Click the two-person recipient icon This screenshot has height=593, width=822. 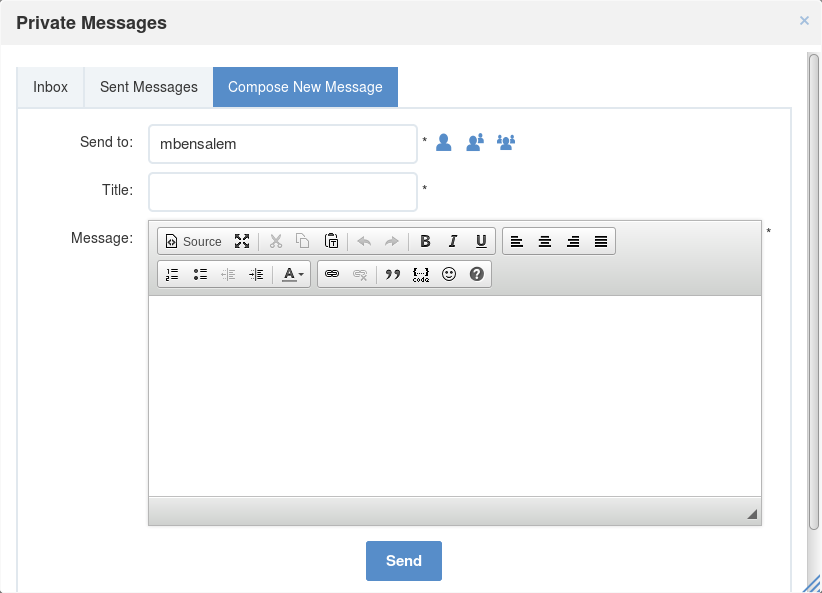pyautogui.click(x=475, y=142)
